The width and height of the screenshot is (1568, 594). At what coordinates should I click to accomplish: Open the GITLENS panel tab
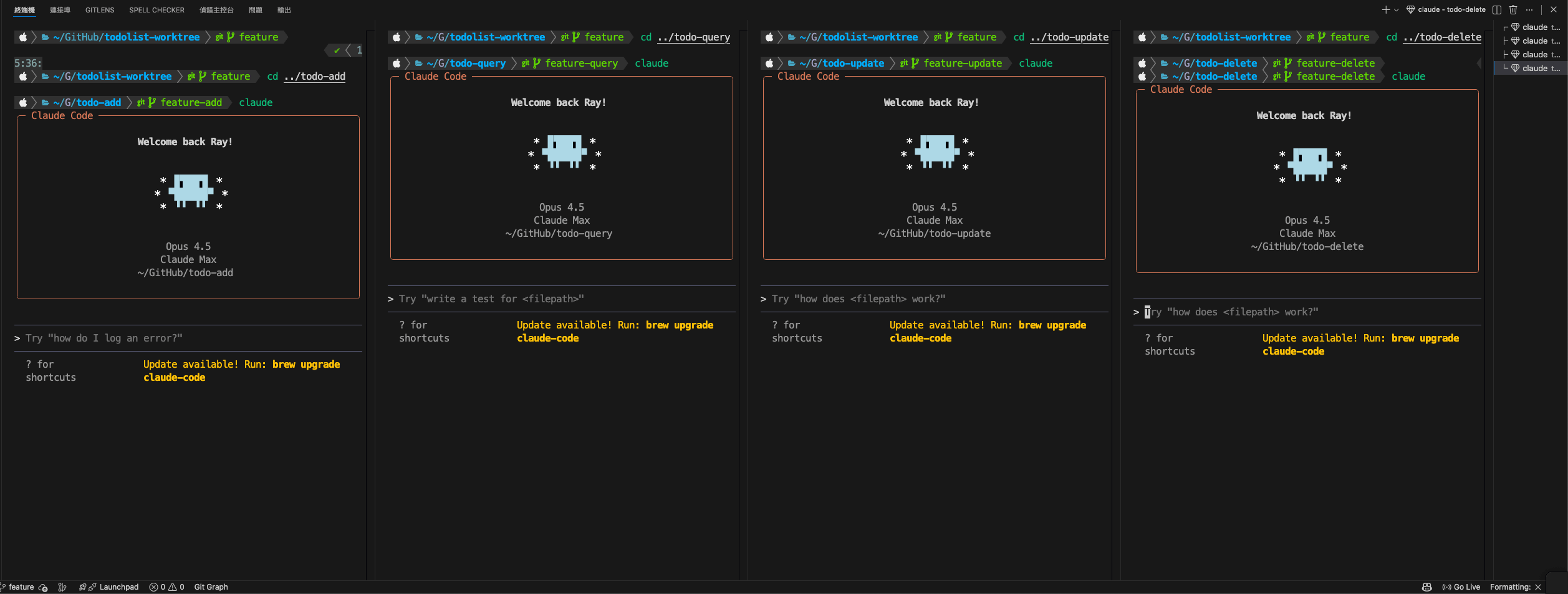(100, 10)
